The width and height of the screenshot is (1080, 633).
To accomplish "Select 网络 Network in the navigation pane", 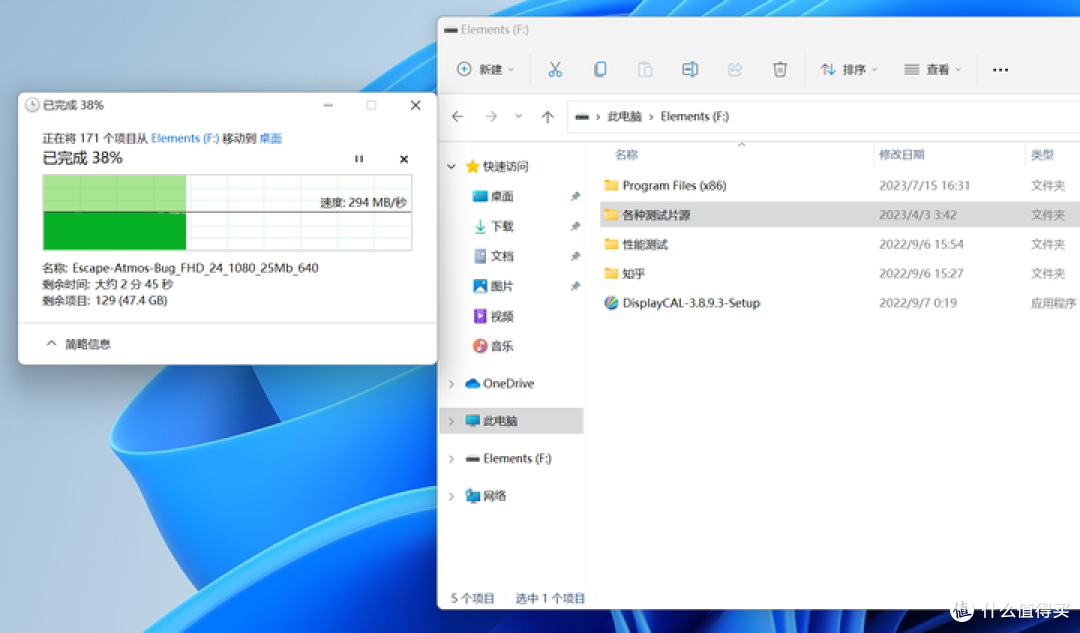I will click(486, 496).
